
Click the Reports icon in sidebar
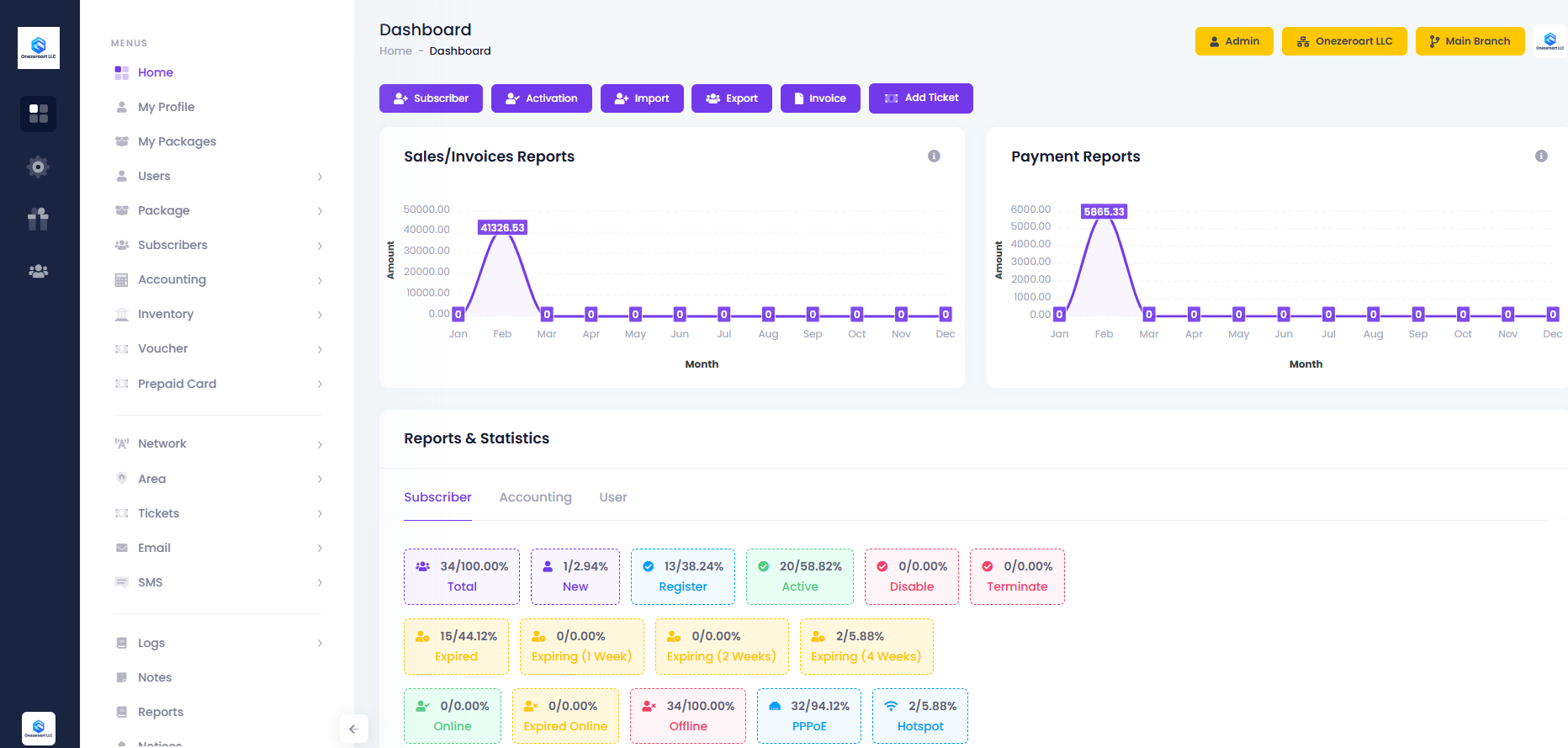click(122, 712)
